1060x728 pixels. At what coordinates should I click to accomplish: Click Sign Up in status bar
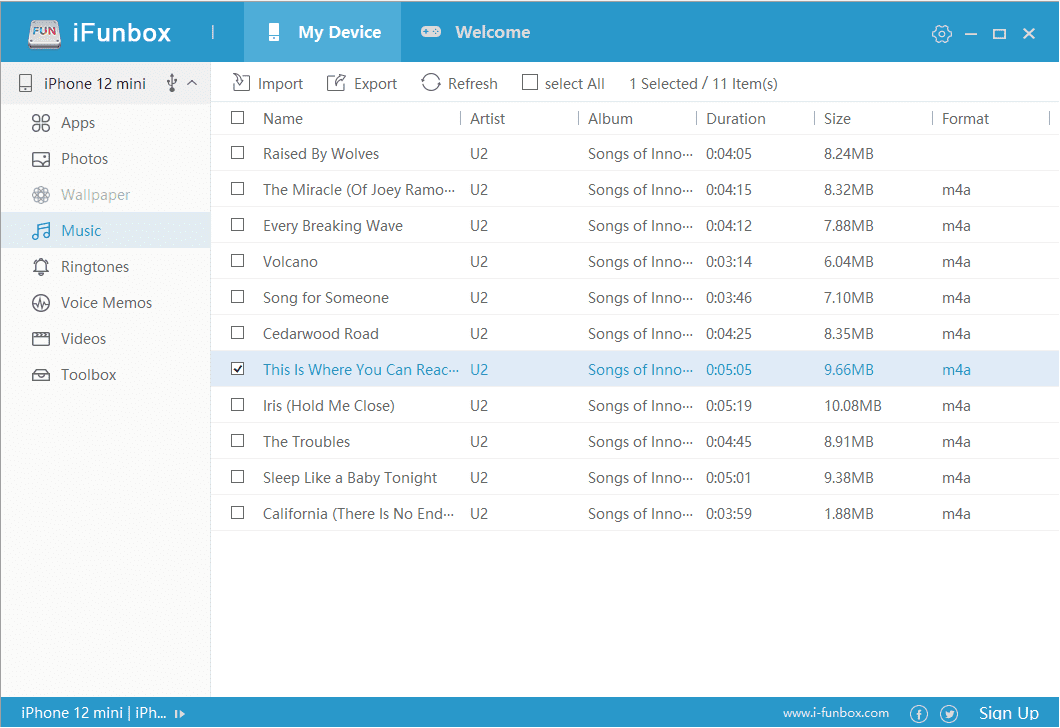pos(1009,713)
